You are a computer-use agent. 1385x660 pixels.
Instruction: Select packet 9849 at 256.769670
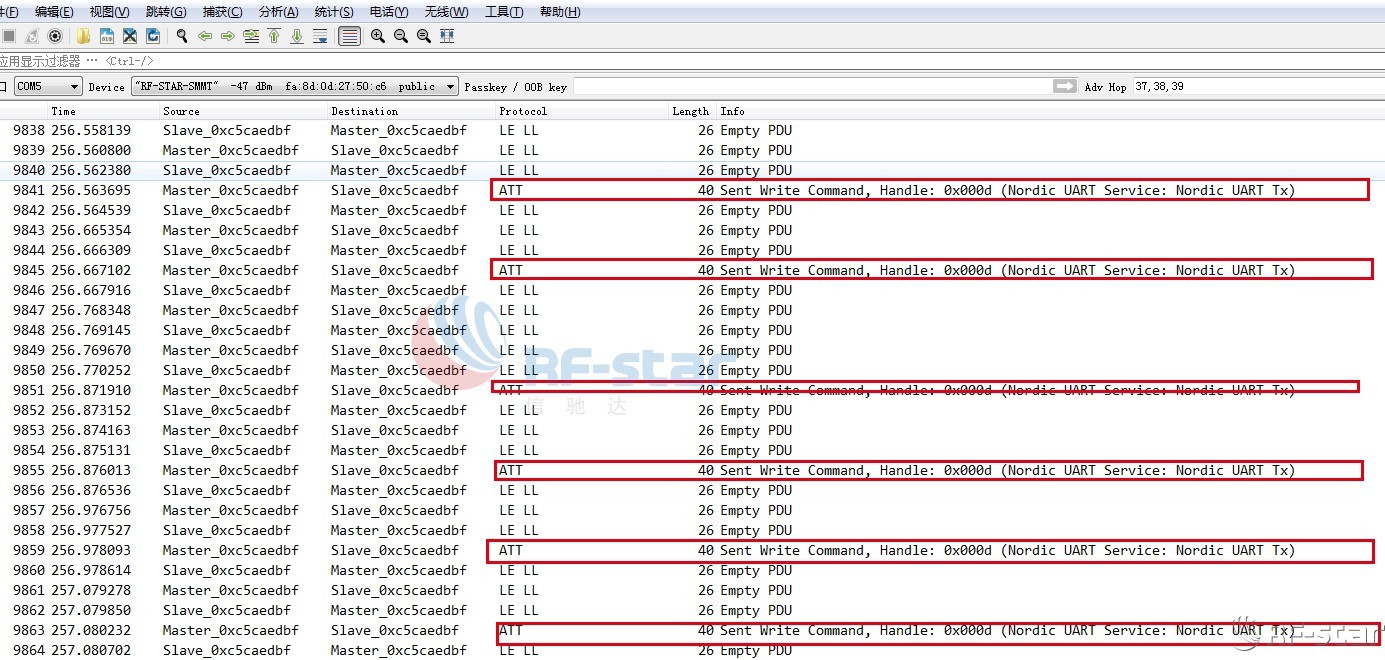coord(692,350)
